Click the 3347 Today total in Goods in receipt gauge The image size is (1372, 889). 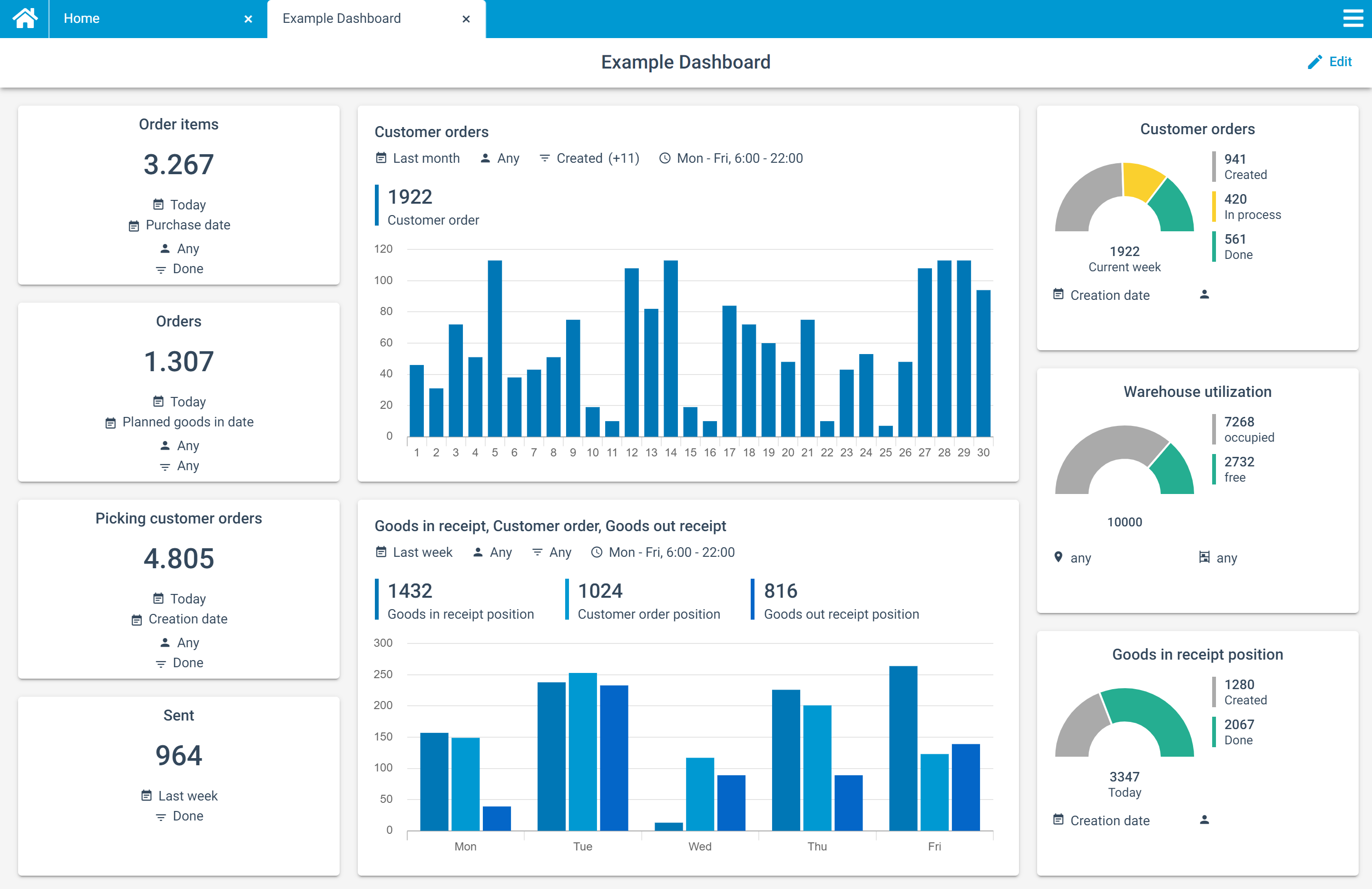(1124, 784)
